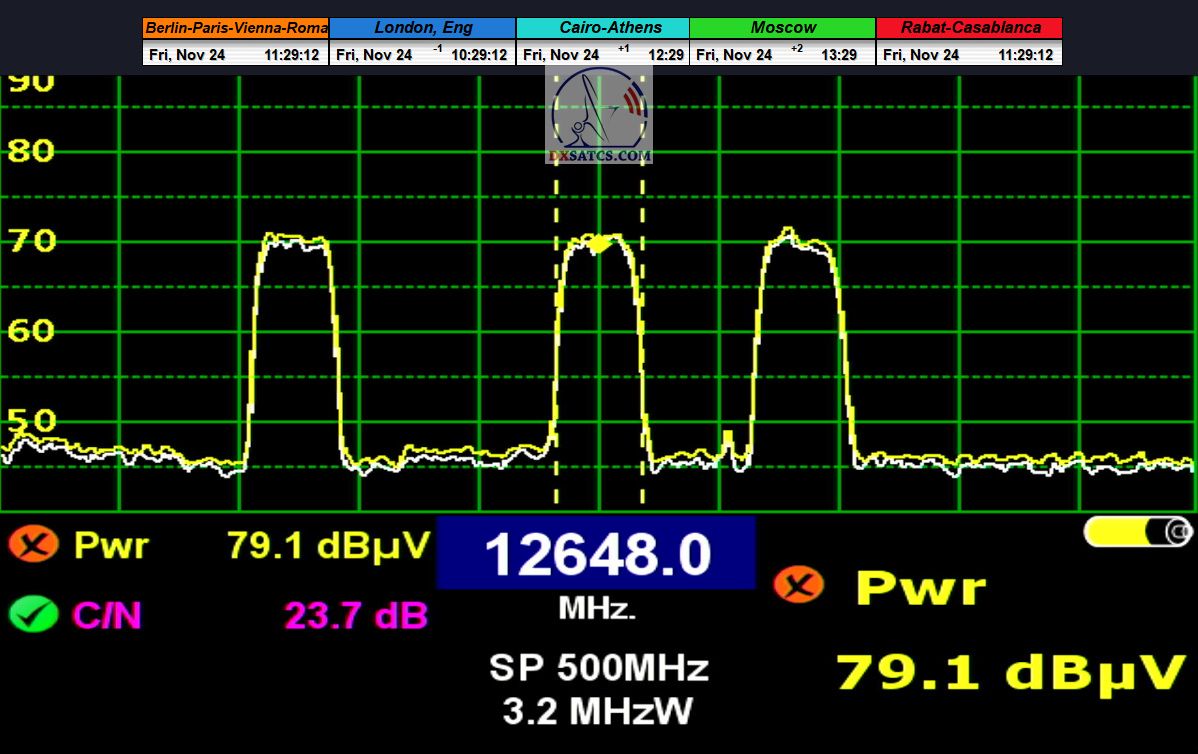Click the orange X icon beside large Pwr
The image size is (1198, 754).
point(798,585)
